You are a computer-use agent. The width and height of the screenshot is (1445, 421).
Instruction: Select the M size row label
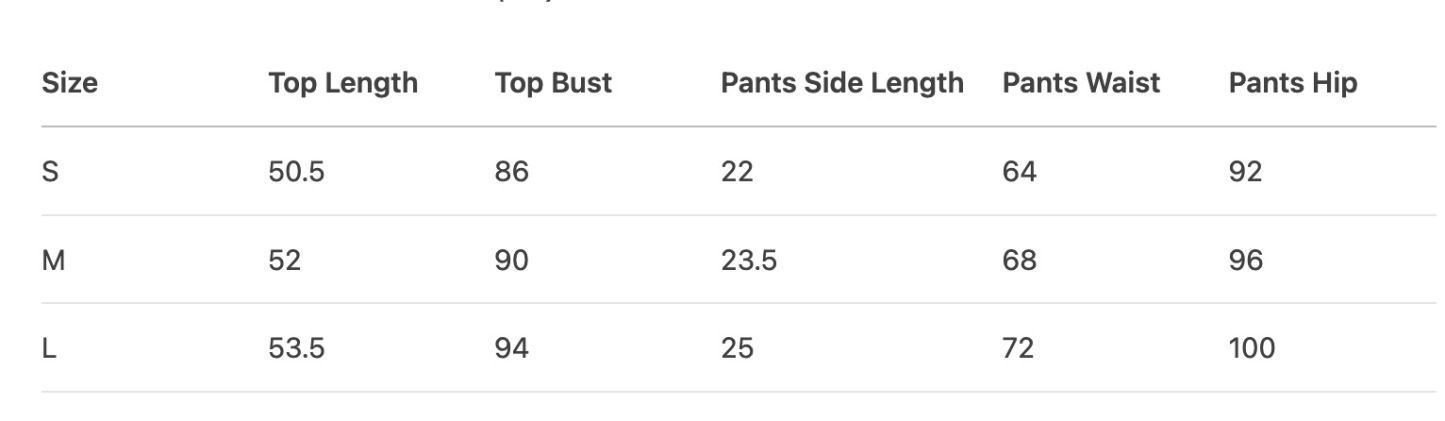click(x=53, y=261)
